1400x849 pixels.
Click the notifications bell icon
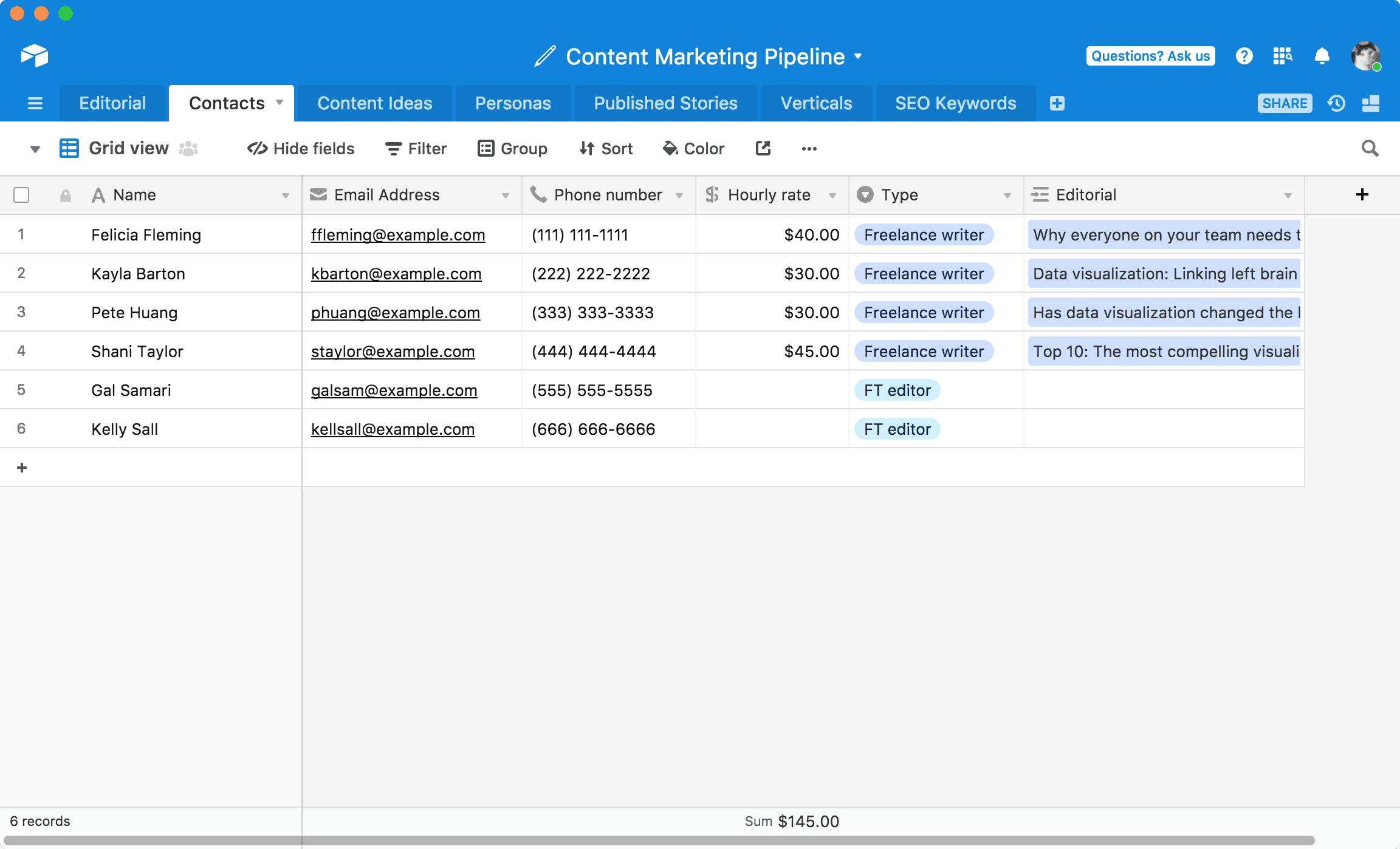[1322, 56]
